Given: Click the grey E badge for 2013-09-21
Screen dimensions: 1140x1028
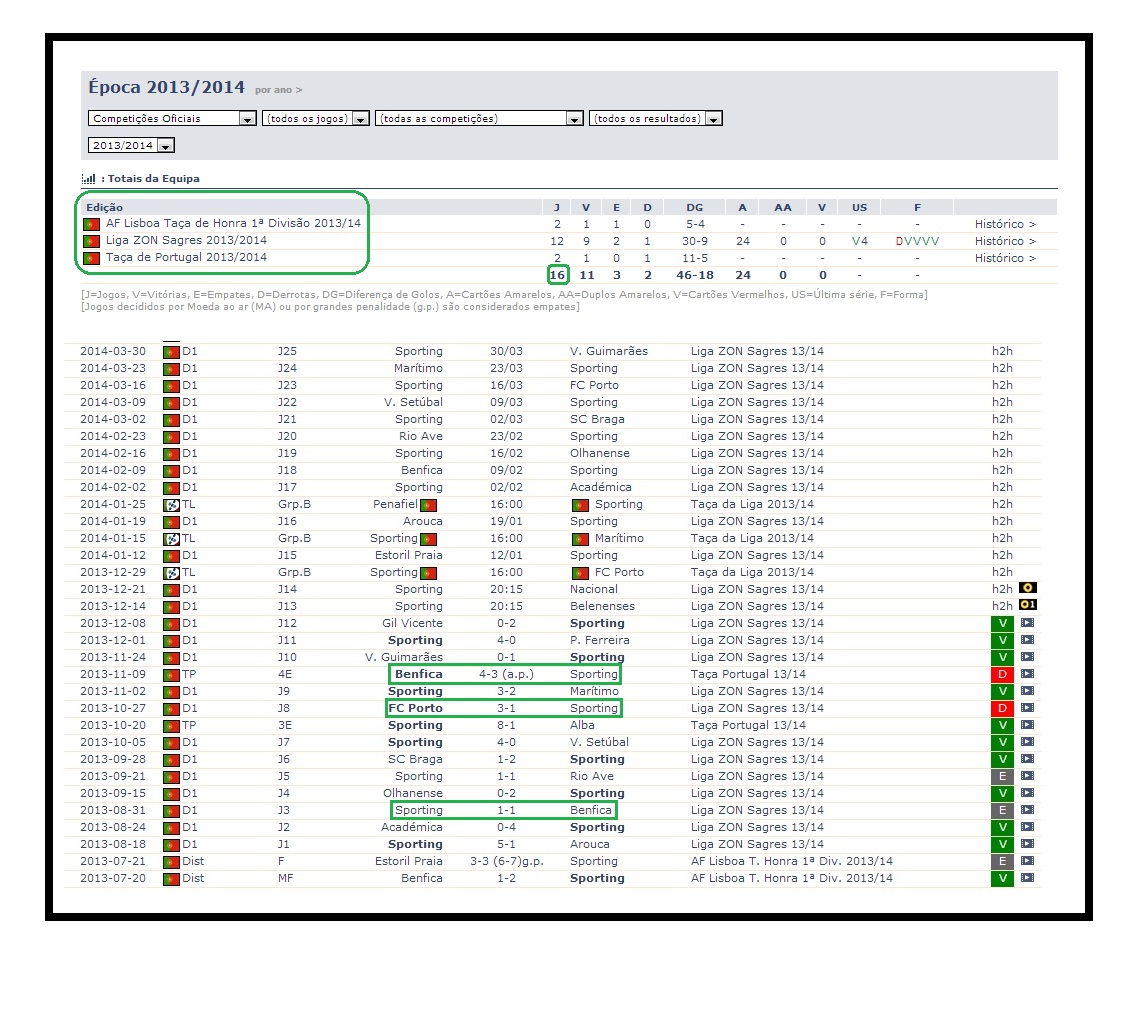Looking at the screenshot, I should tap(1003, 776).
